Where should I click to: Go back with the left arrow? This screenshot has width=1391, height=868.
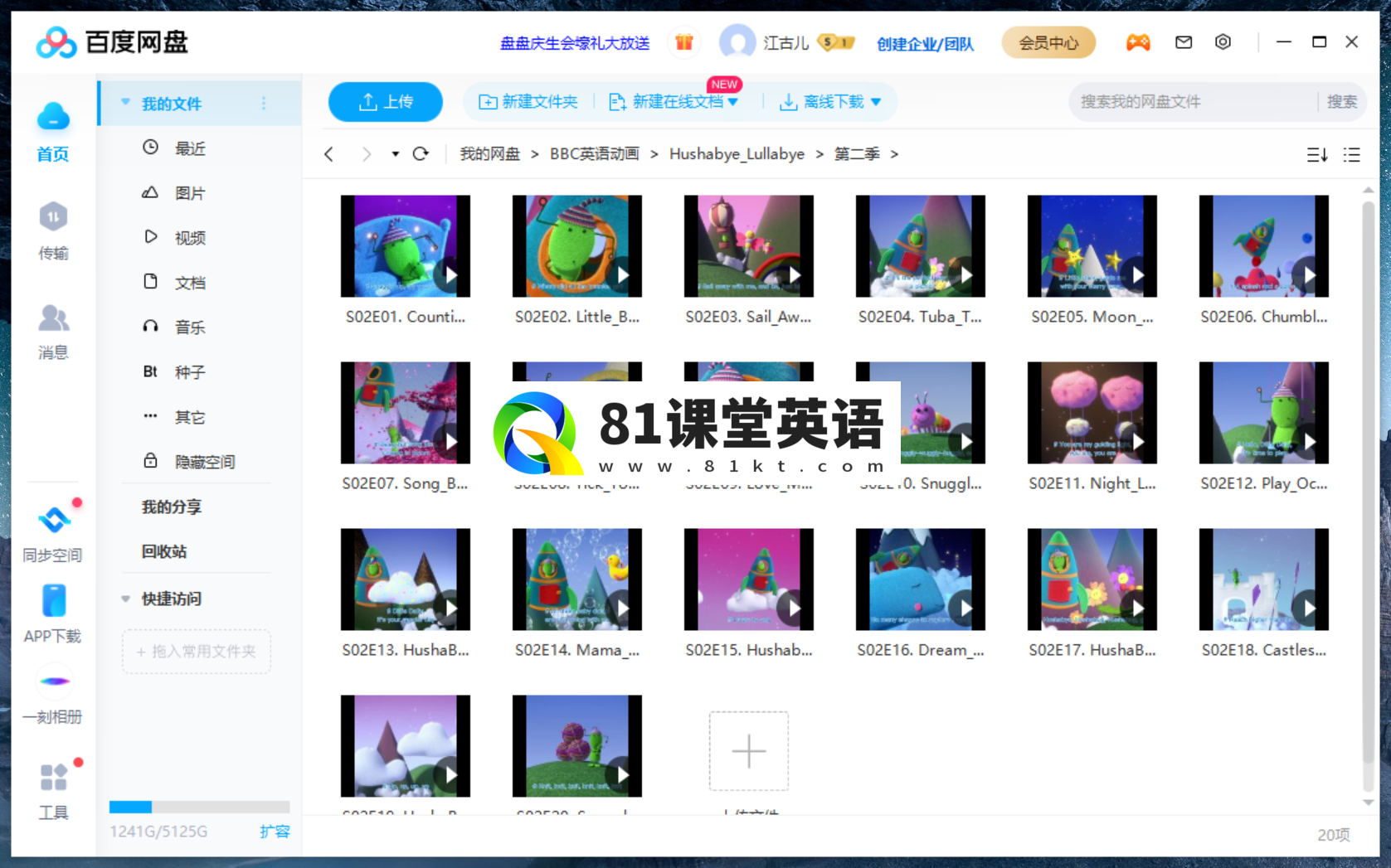coord(329,154)
